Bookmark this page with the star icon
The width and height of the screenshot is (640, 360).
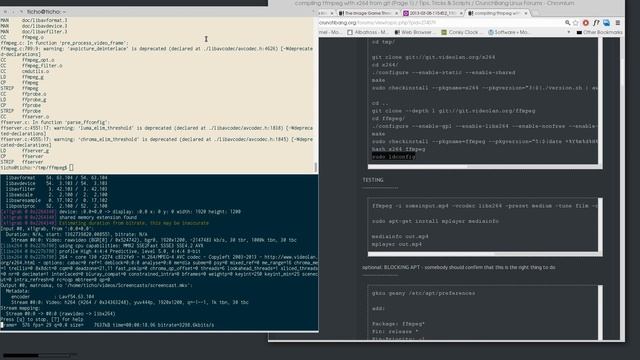[x=576, y=23]
